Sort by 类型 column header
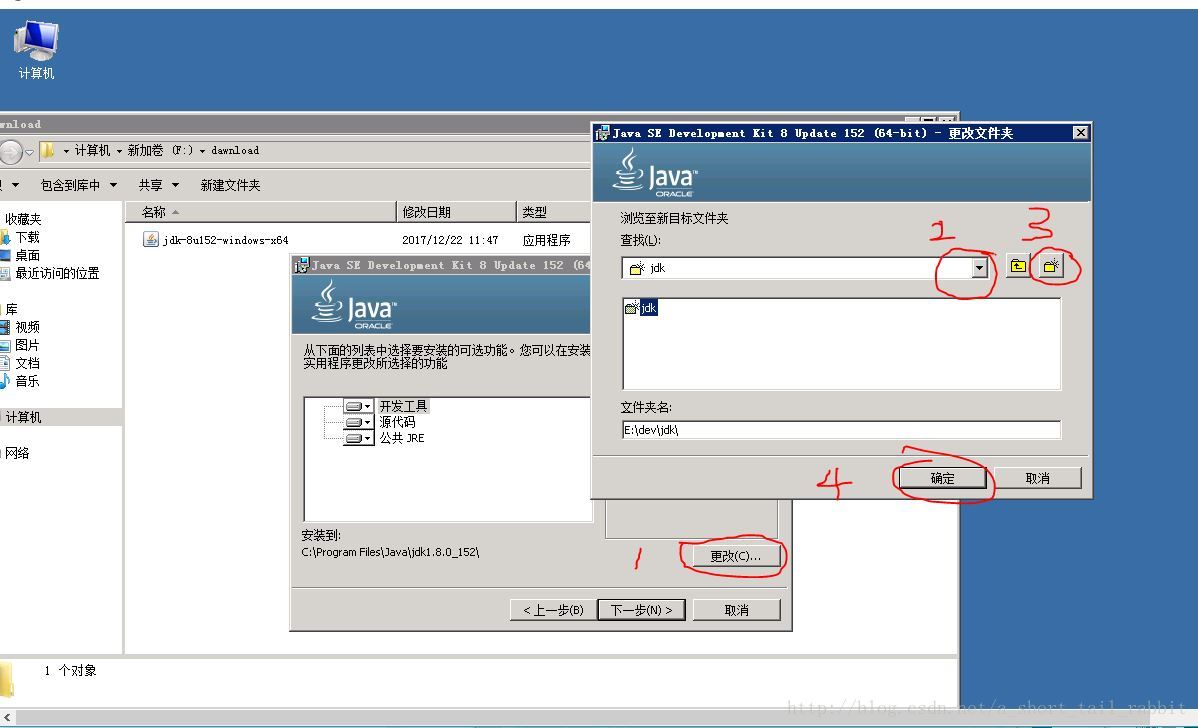The width and height of the screenshot is (1198, 728). 554,212
